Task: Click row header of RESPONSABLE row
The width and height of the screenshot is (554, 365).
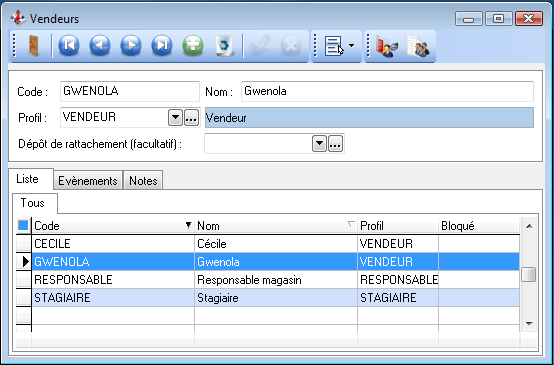Action: [24, 280]
